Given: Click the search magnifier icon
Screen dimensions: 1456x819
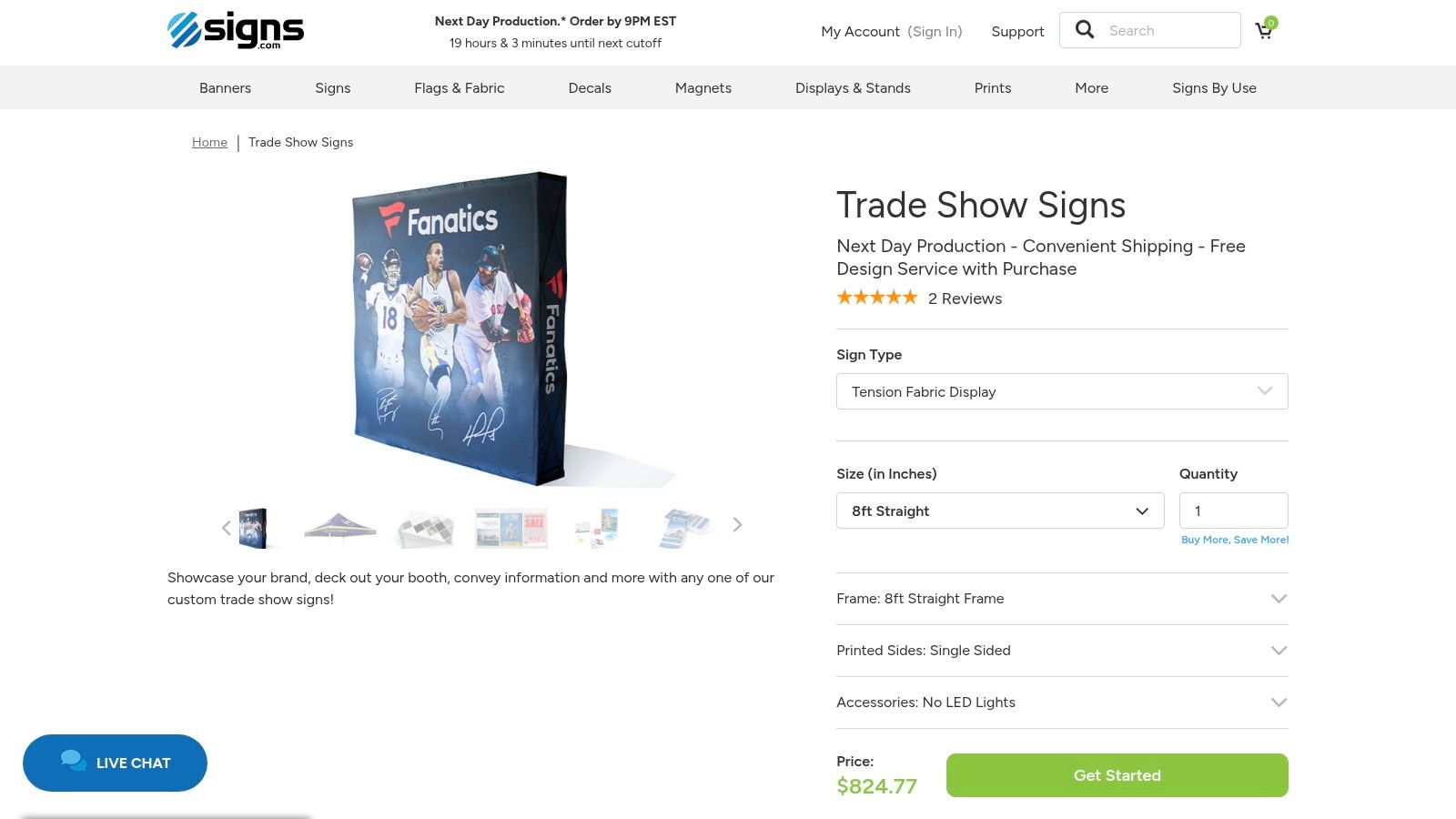Looking at the screenshot, I should 1085,30.
